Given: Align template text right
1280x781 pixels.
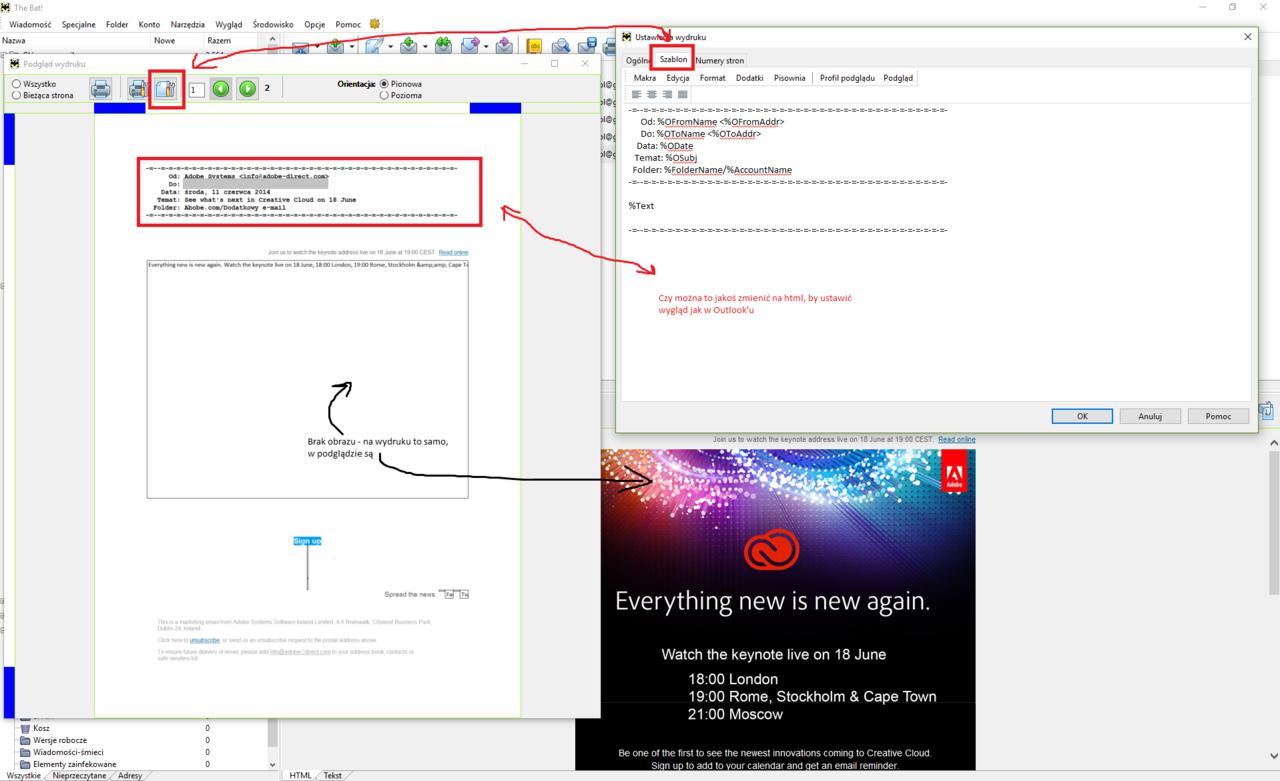Looking at the screenshot, I should click(x=667, y=94).
